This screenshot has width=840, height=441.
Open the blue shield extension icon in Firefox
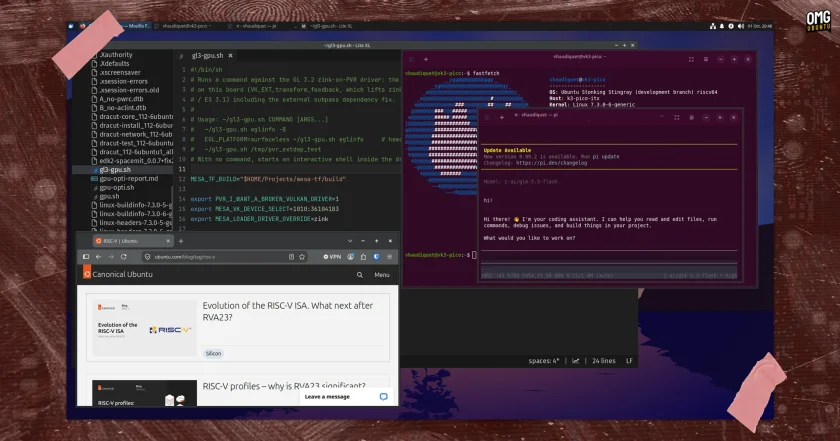point(376,257)
